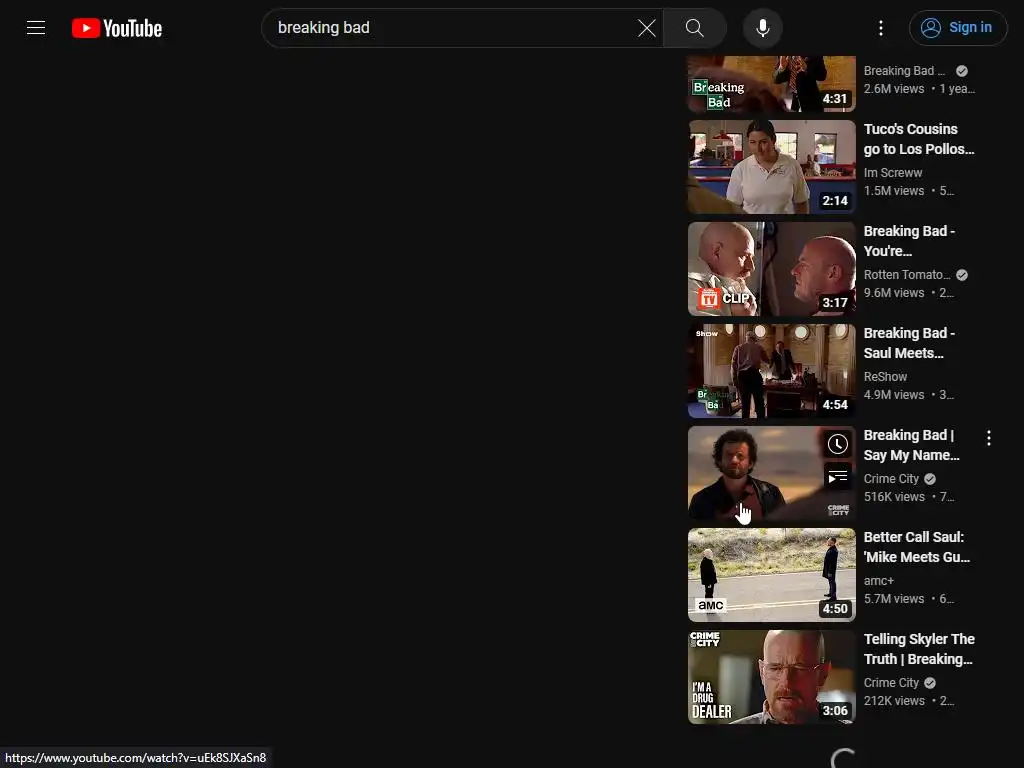Click the 9.6M views text
1024x768 pixels.
pos(893,293)
